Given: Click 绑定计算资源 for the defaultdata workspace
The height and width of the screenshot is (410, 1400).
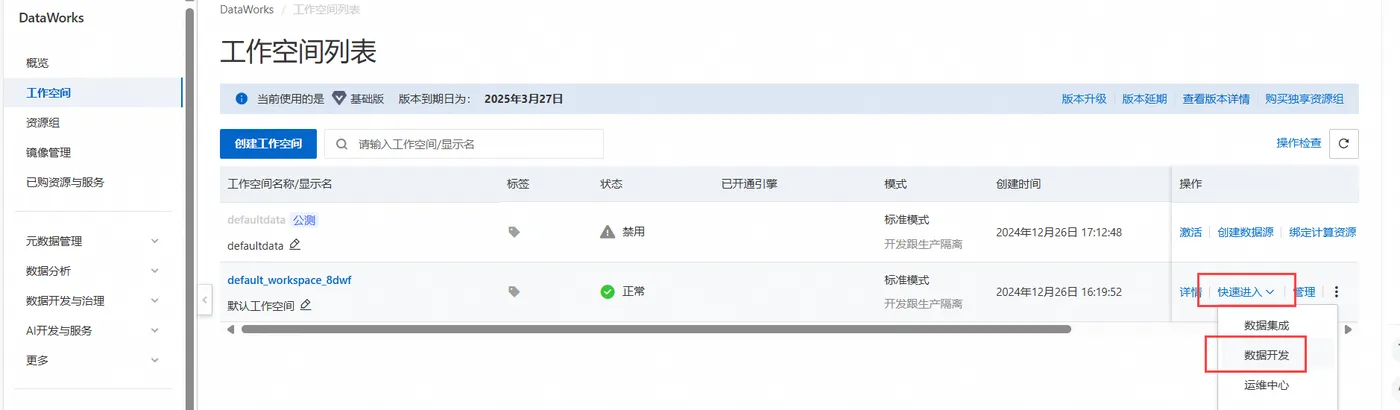Looking at the screenshot, I should coord(1322,232).
